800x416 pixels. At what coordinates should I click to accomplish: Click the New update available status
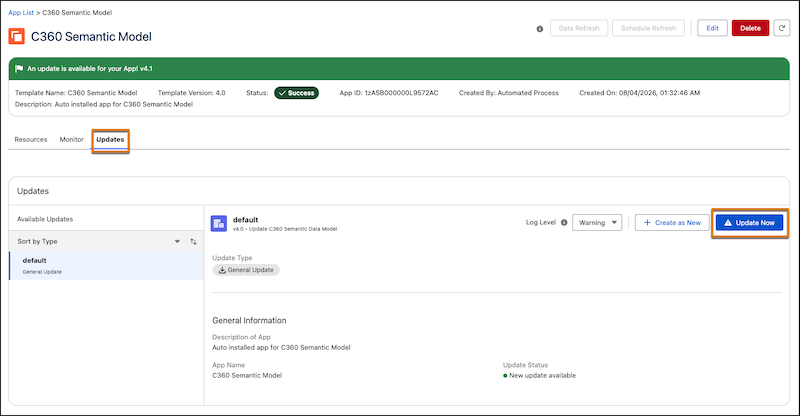pyautogui.click(x=539, y=376)
